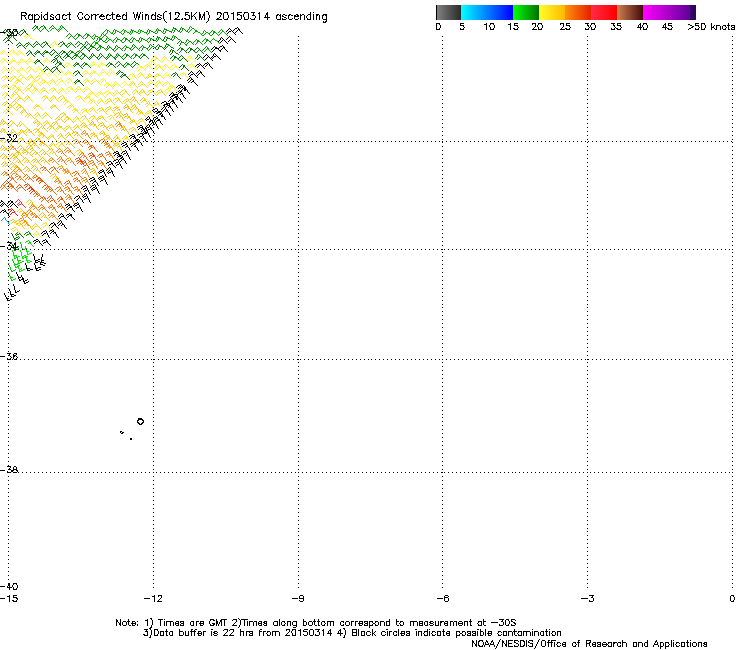Click the black contamination circle near -37
This screenshot has height=650, width=740.
pos(140,422)
